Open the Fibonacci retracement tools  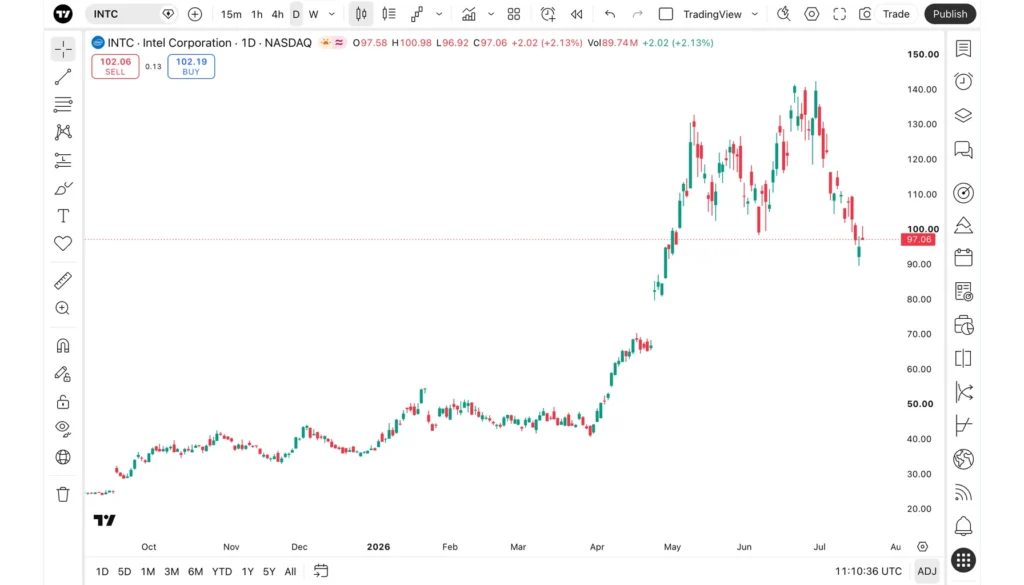pos(63,104)
